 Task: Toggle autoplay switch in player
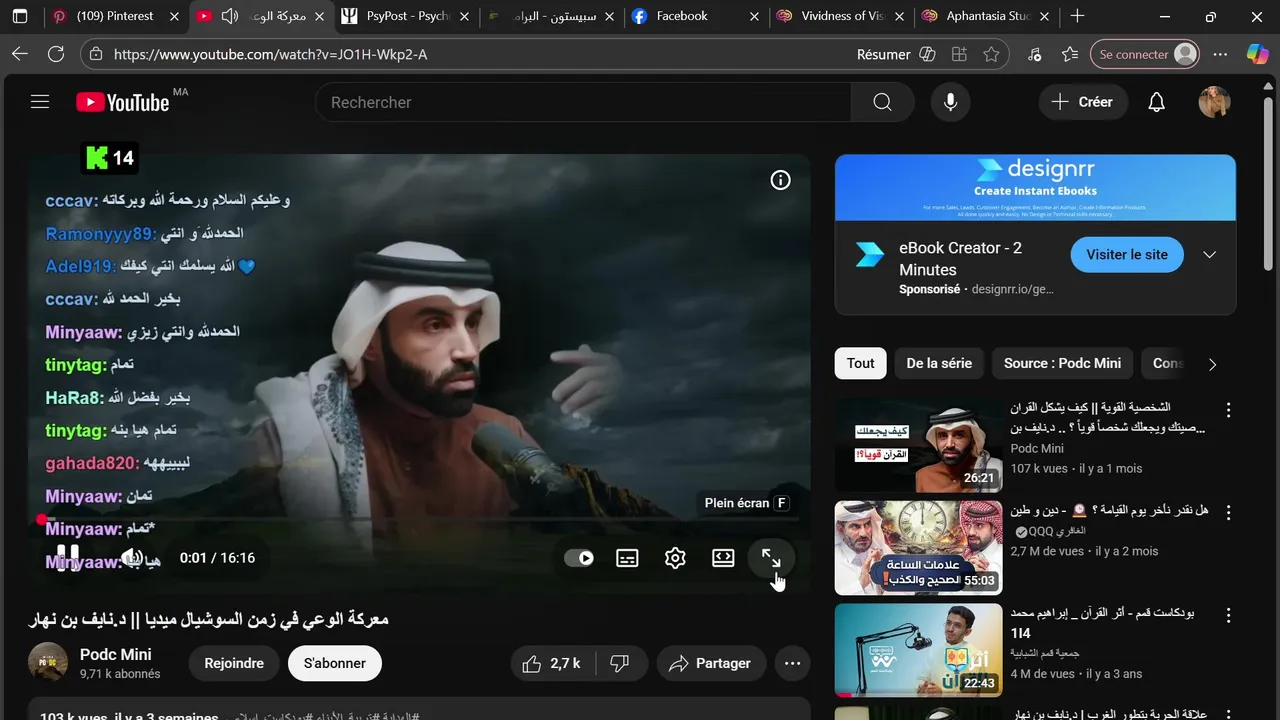tap(579, 558)
